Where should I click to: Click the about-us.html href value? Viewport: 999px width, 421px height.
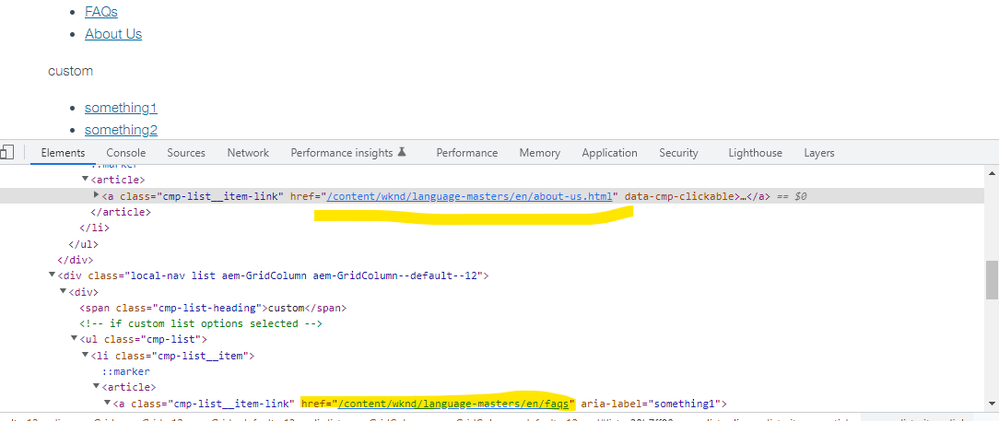pyautogui.click(x=469, y=196)
